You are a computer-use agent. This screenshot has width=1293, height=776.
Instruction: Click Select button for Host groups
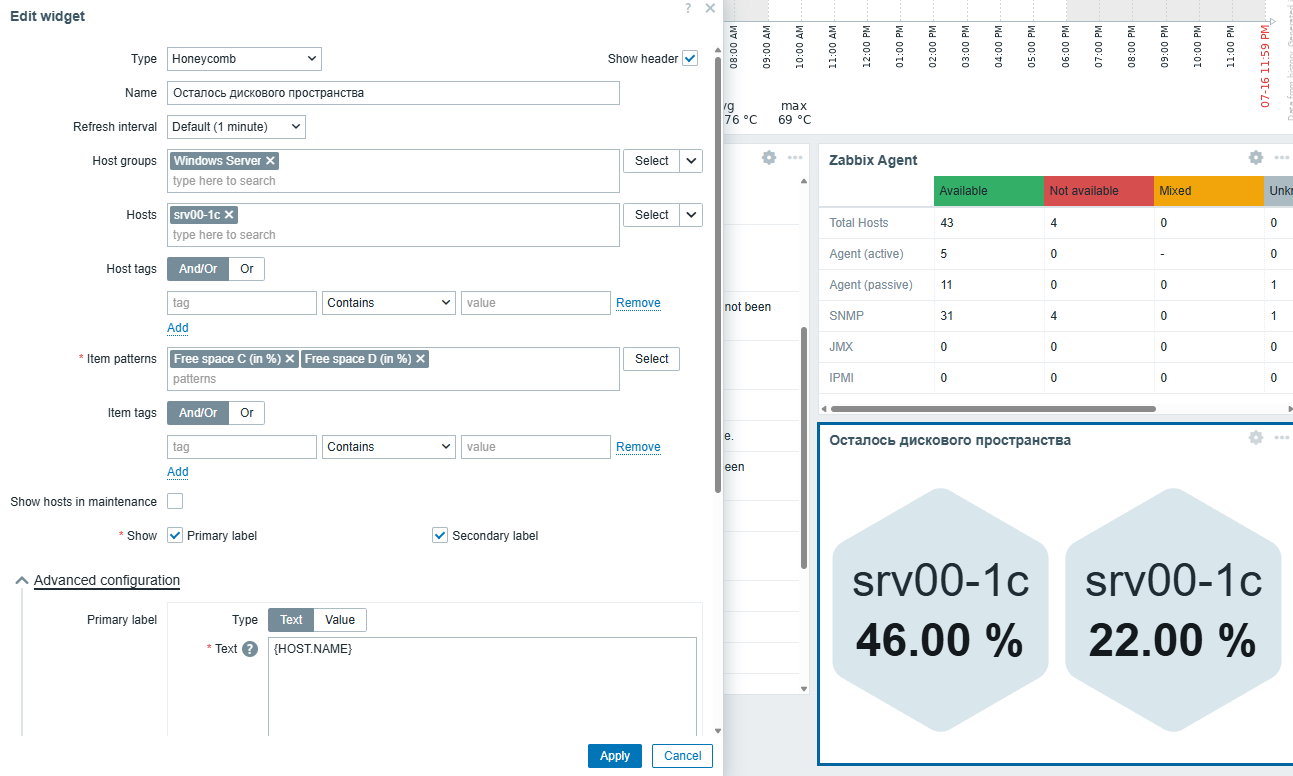point(652,161)
